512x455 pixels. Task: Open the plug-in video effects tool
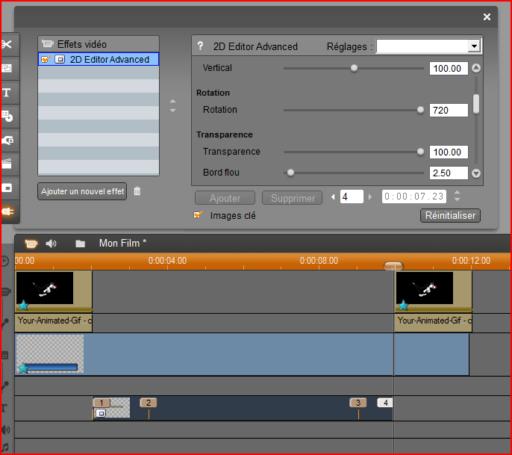coord(7,211)
